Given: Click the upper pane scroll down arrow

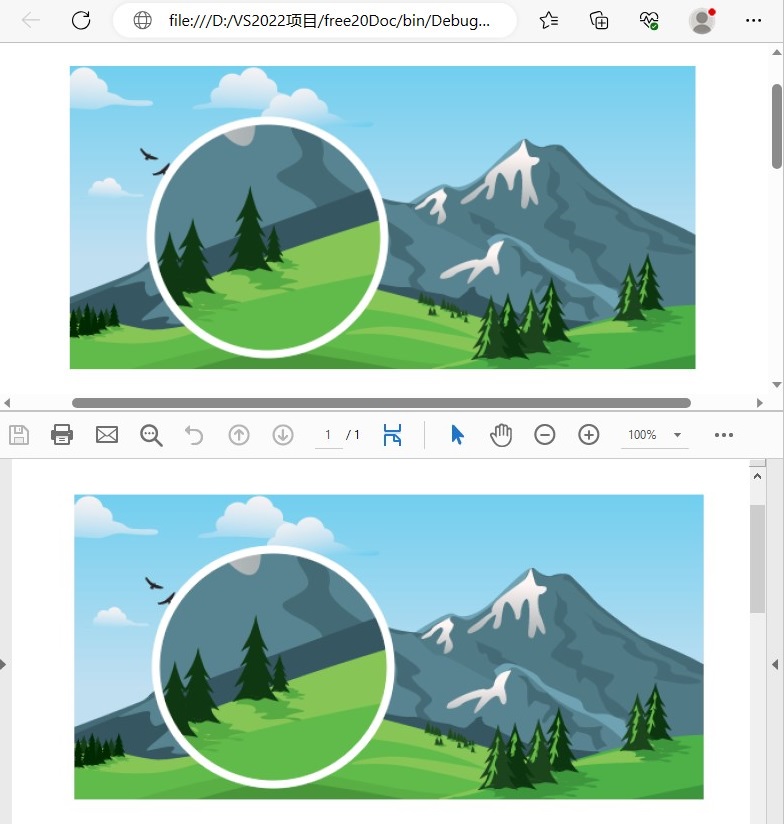Looking at the screenshot, I should pos(777,385).
